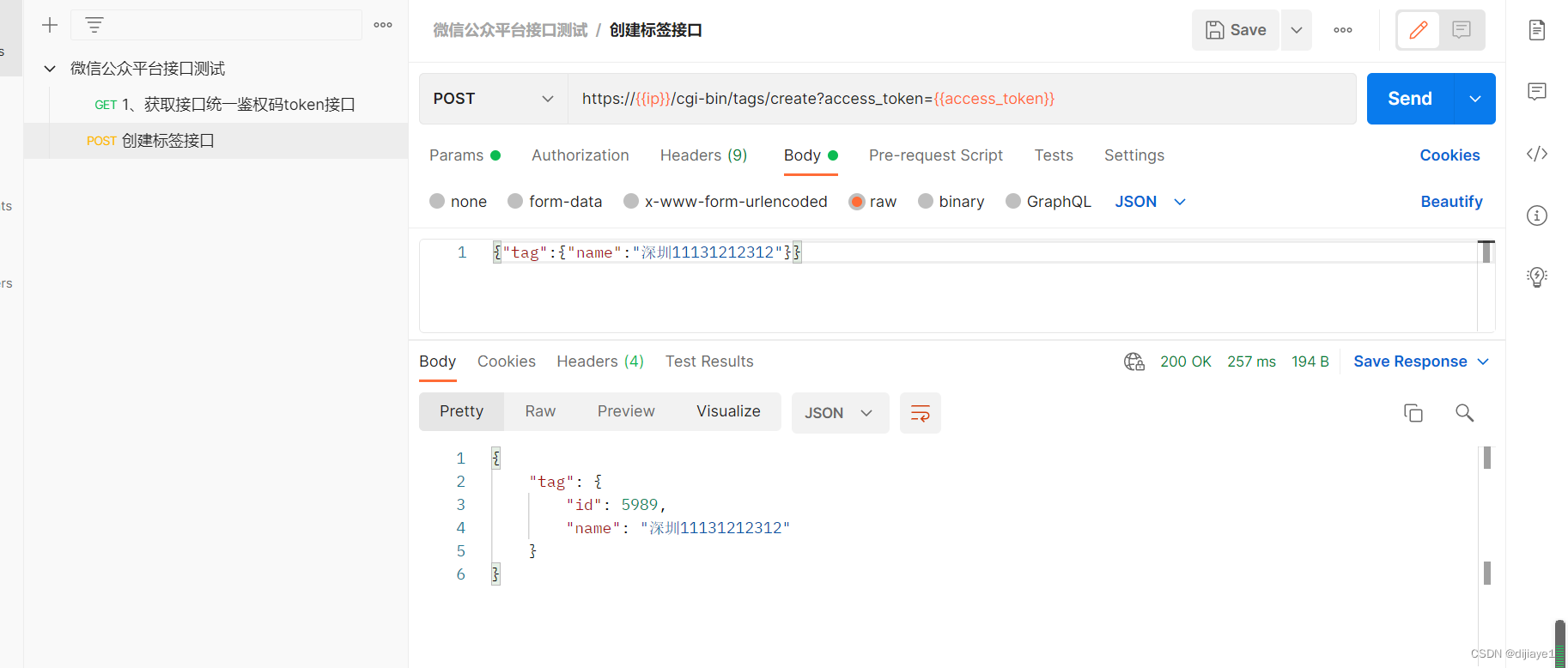Select none body type

coord(437,201)
